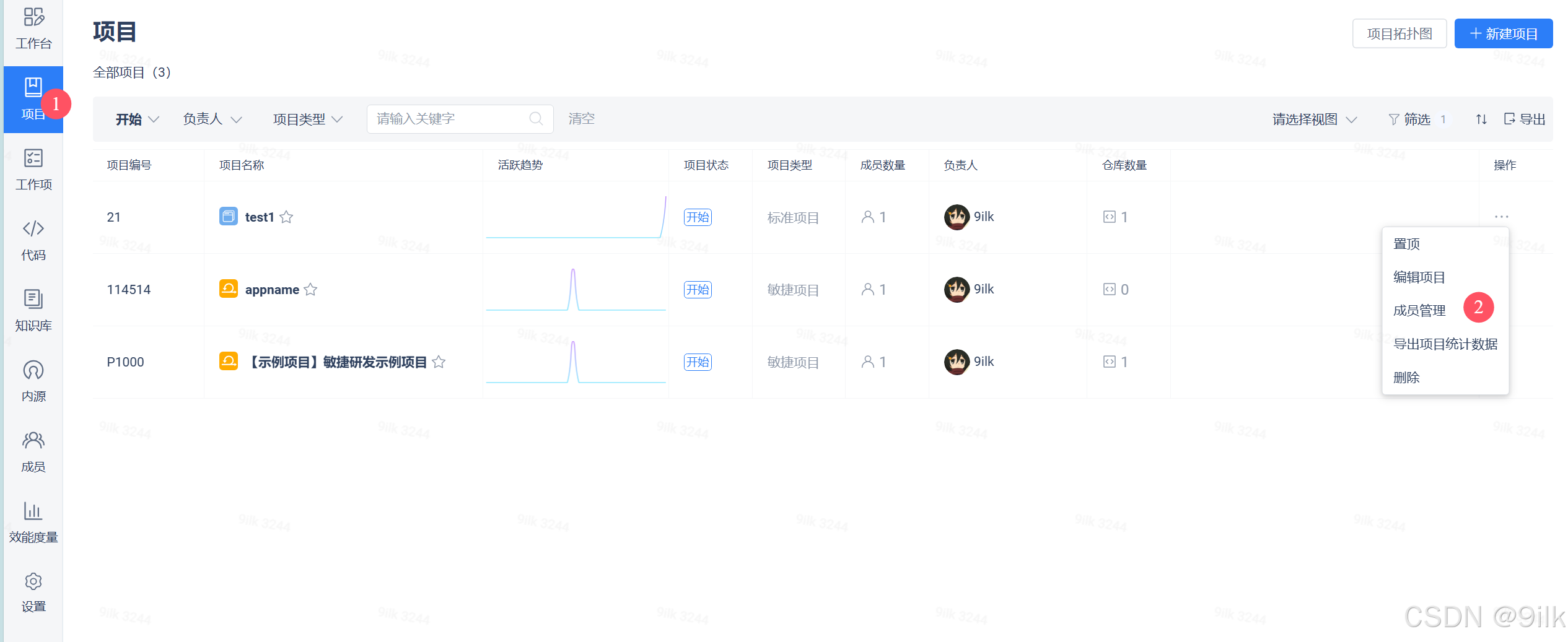Expand the 开始 status filter dropdown

[x=138, y=119]
